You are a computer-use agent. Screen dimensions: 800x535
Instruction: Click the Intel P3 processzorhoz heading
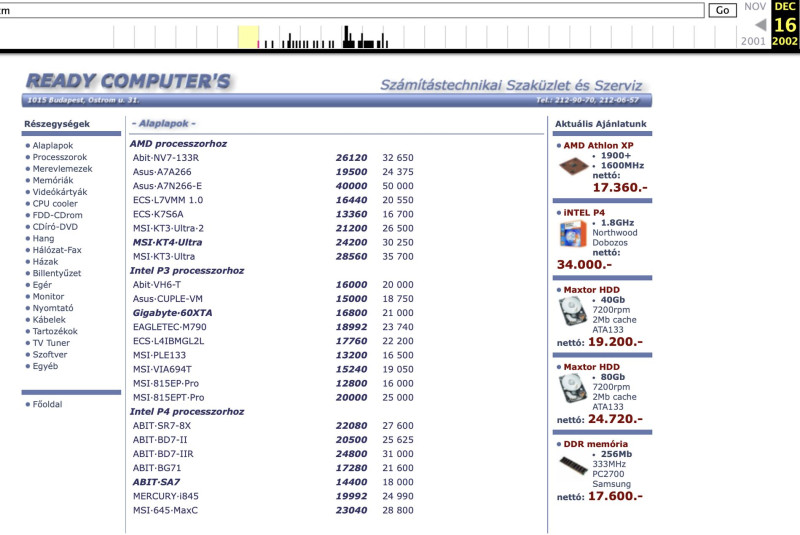(187, 271)
